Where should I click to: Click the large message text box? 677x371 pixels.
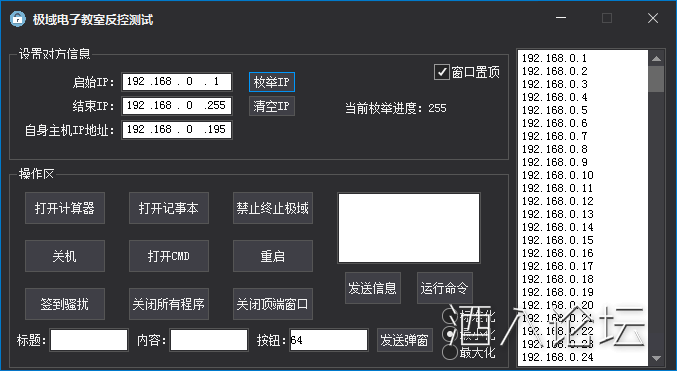point(409,228)
